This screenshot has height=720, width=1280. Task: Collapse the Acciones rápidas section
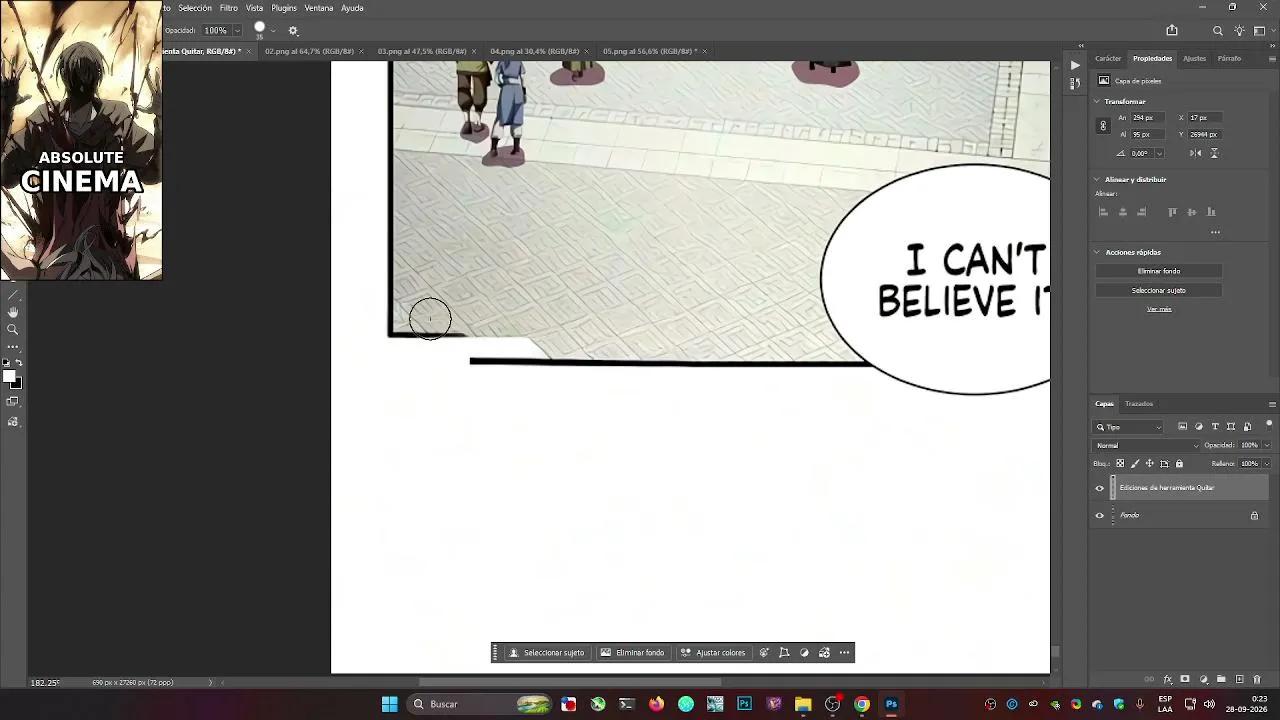click(1097, 253)
